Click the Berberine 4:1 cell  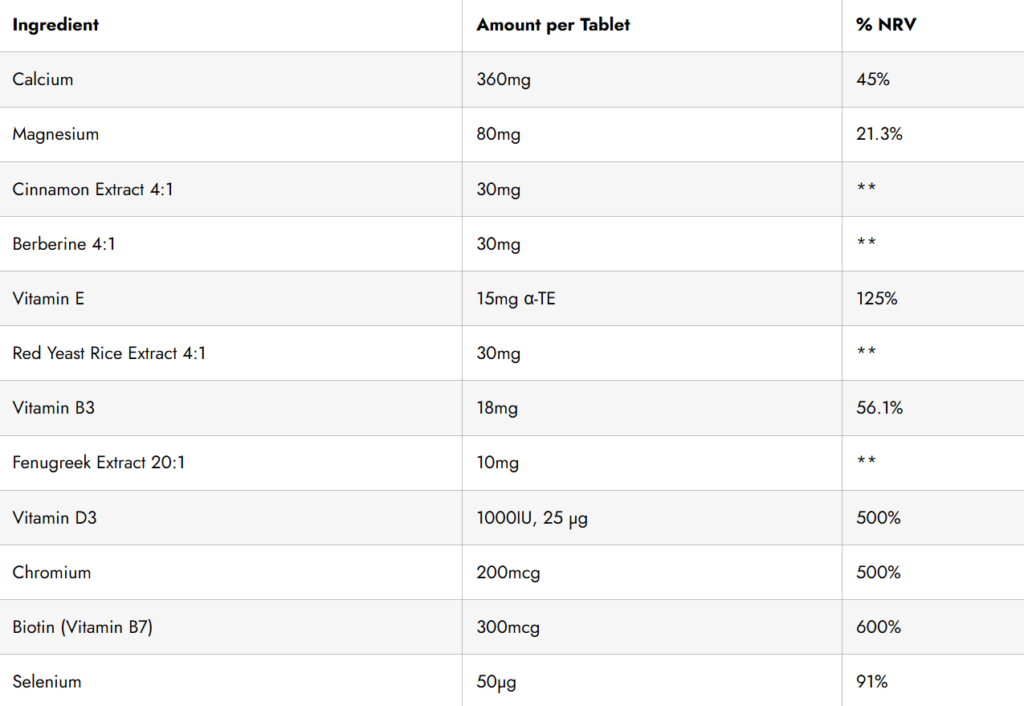64,244
